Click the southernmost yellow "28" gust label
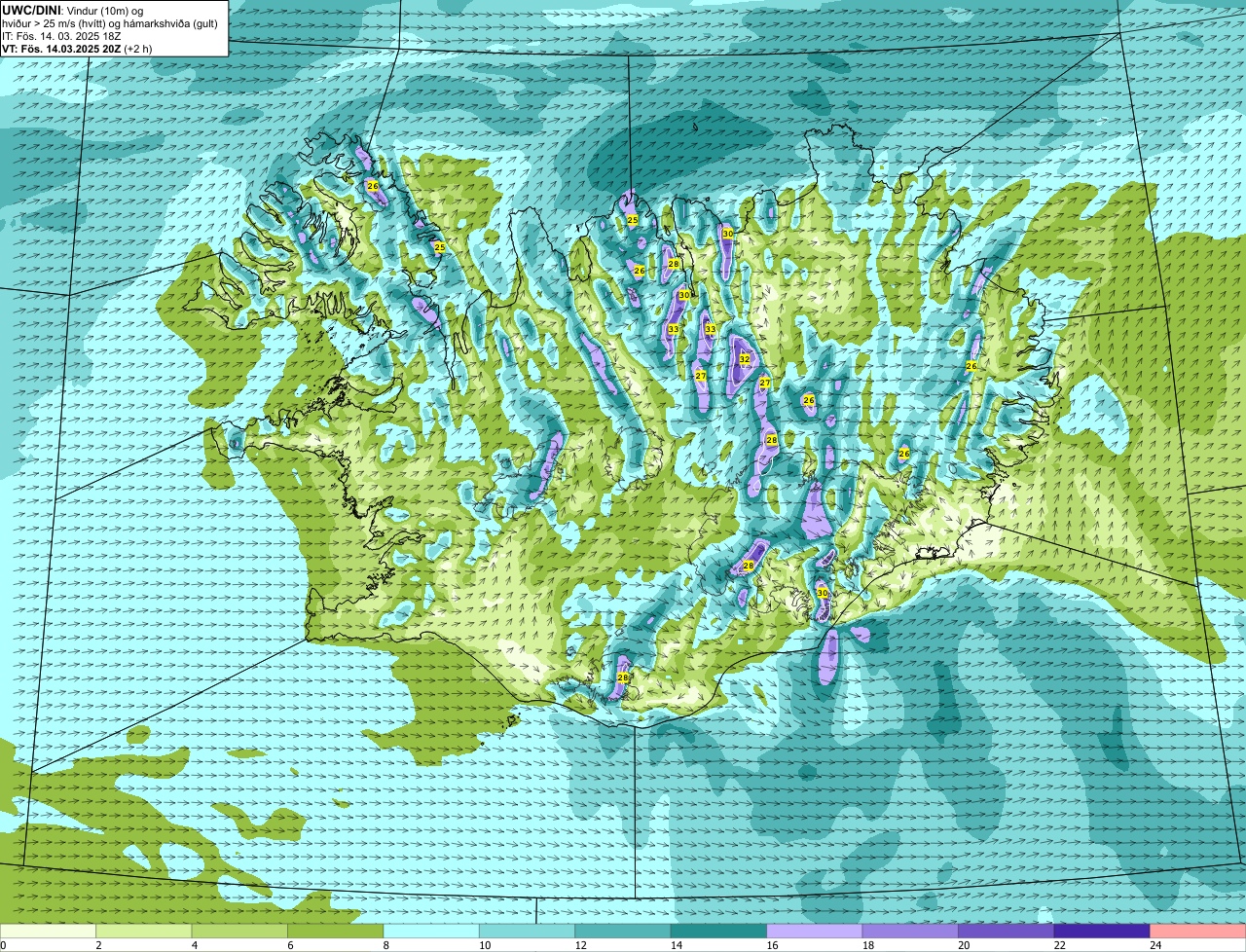The image size is (1246, 952). (623, 677)
